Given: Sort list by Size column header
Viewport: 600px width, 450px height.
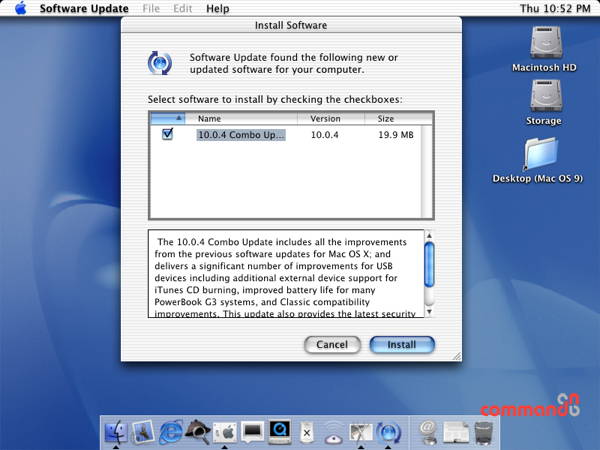Looking at the screenshot, I should point(398,119).
